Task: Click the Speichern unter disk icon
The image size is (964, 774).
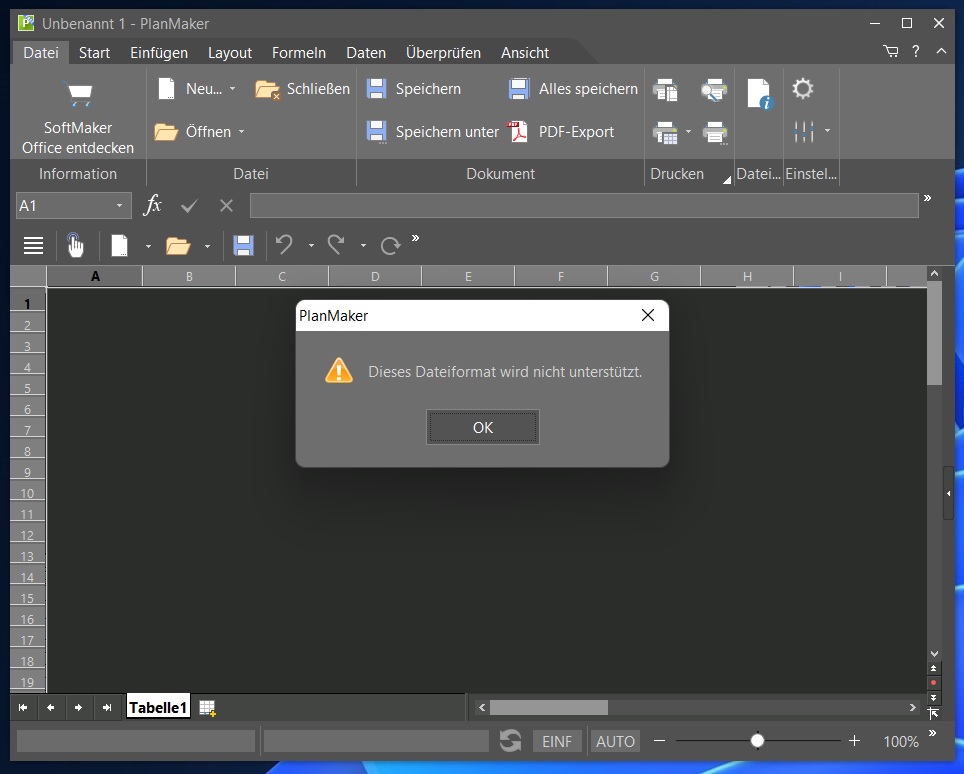Action: click(x=376, y=132)
